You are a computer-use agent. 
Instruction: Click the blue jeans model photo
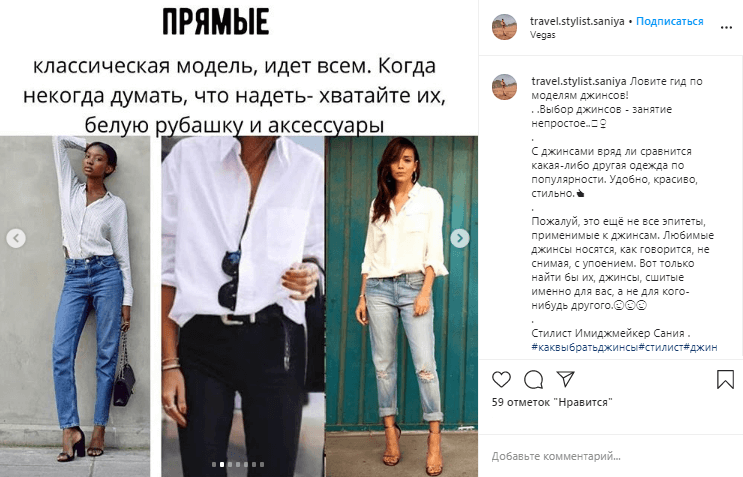75,306
